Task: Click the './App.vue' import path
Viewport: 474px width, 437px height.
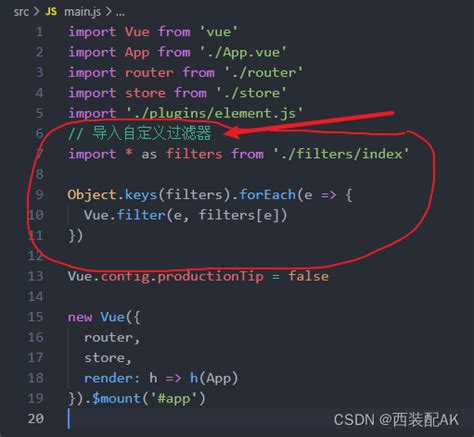Action: point(243,52)
